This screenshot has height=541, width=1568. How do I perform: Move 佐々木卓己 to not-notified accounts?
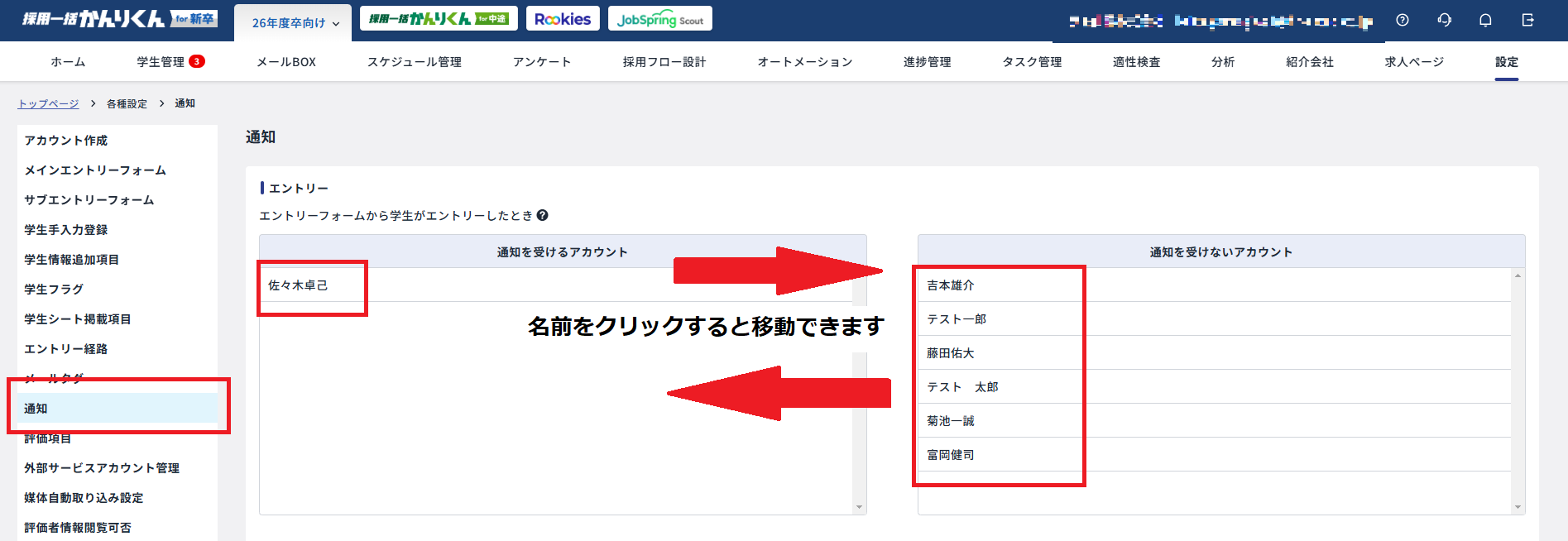point(298,285)
